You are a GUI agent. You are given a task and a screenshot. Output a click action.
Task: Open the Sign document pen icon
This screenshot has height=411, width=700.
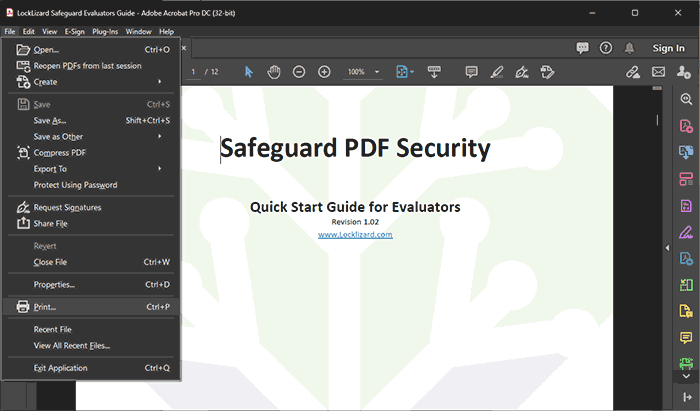(x=521, y=72)
